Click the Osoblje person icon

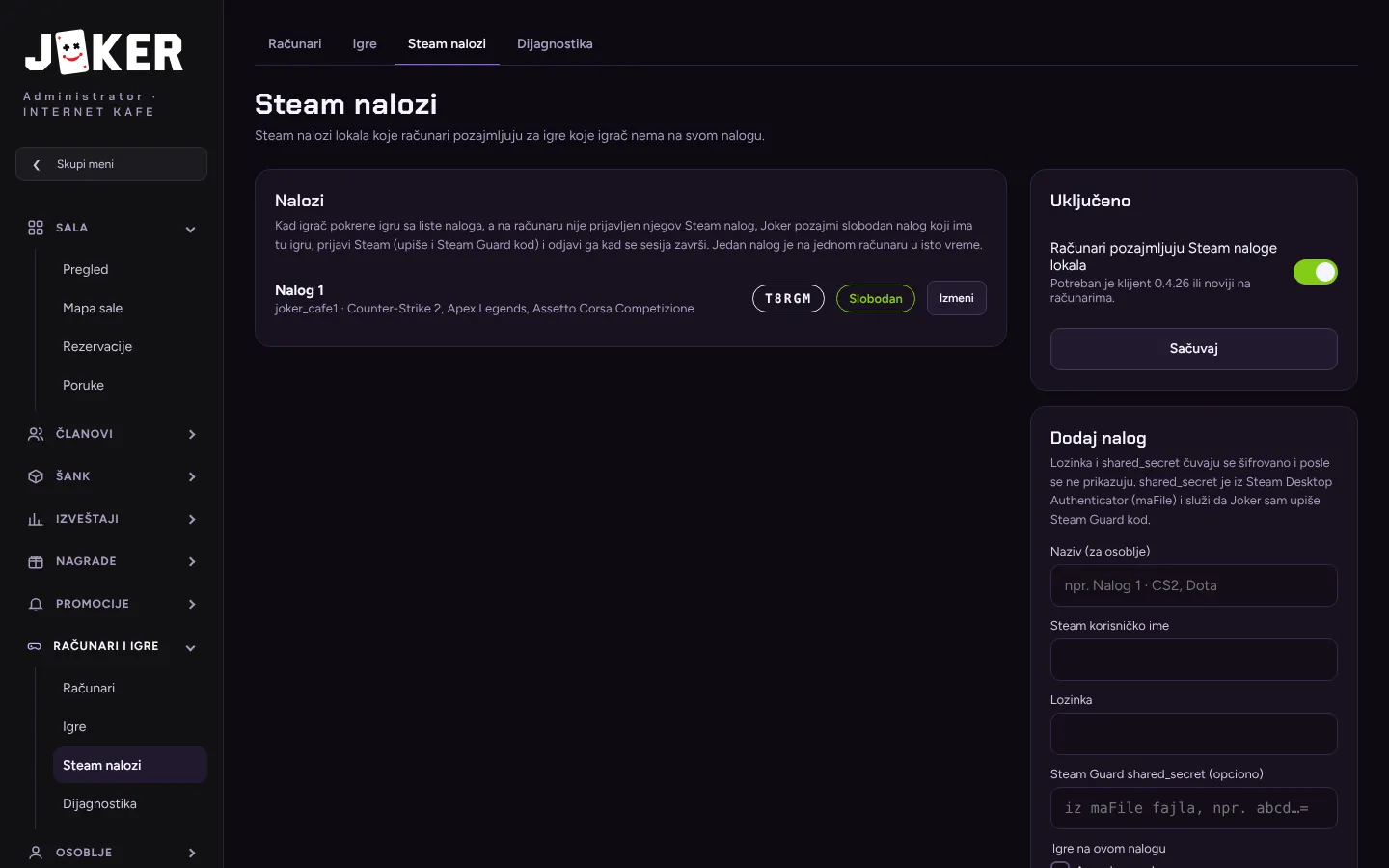click(36, 853)
